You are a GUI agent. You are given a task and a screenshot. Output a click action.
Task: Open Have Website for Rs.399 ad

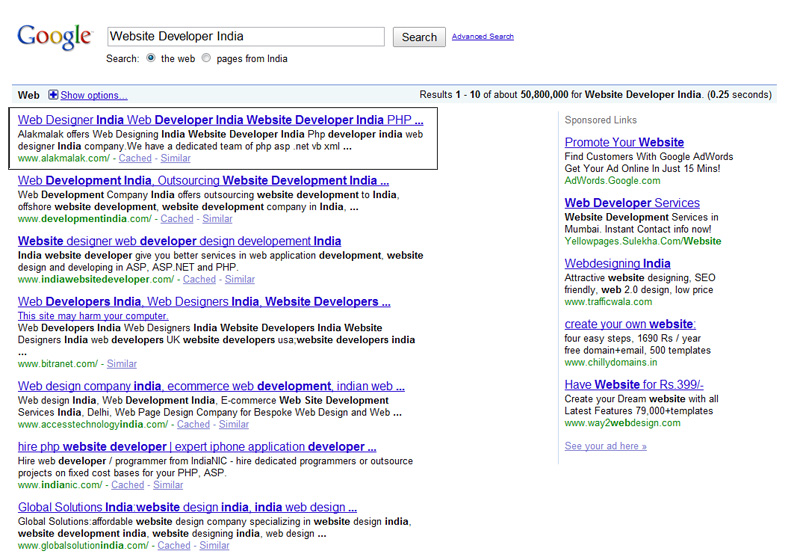point(634,385)
